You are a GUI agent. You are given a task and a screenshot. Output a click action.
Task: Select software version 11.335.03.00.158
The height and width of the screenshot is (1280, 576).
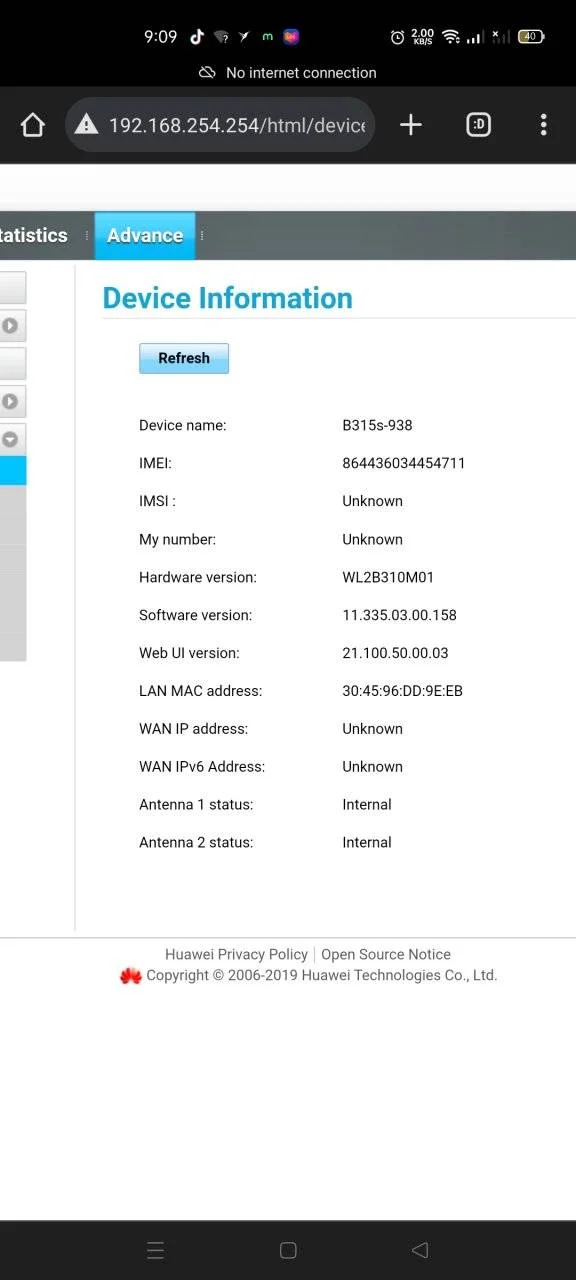point(399,615)
